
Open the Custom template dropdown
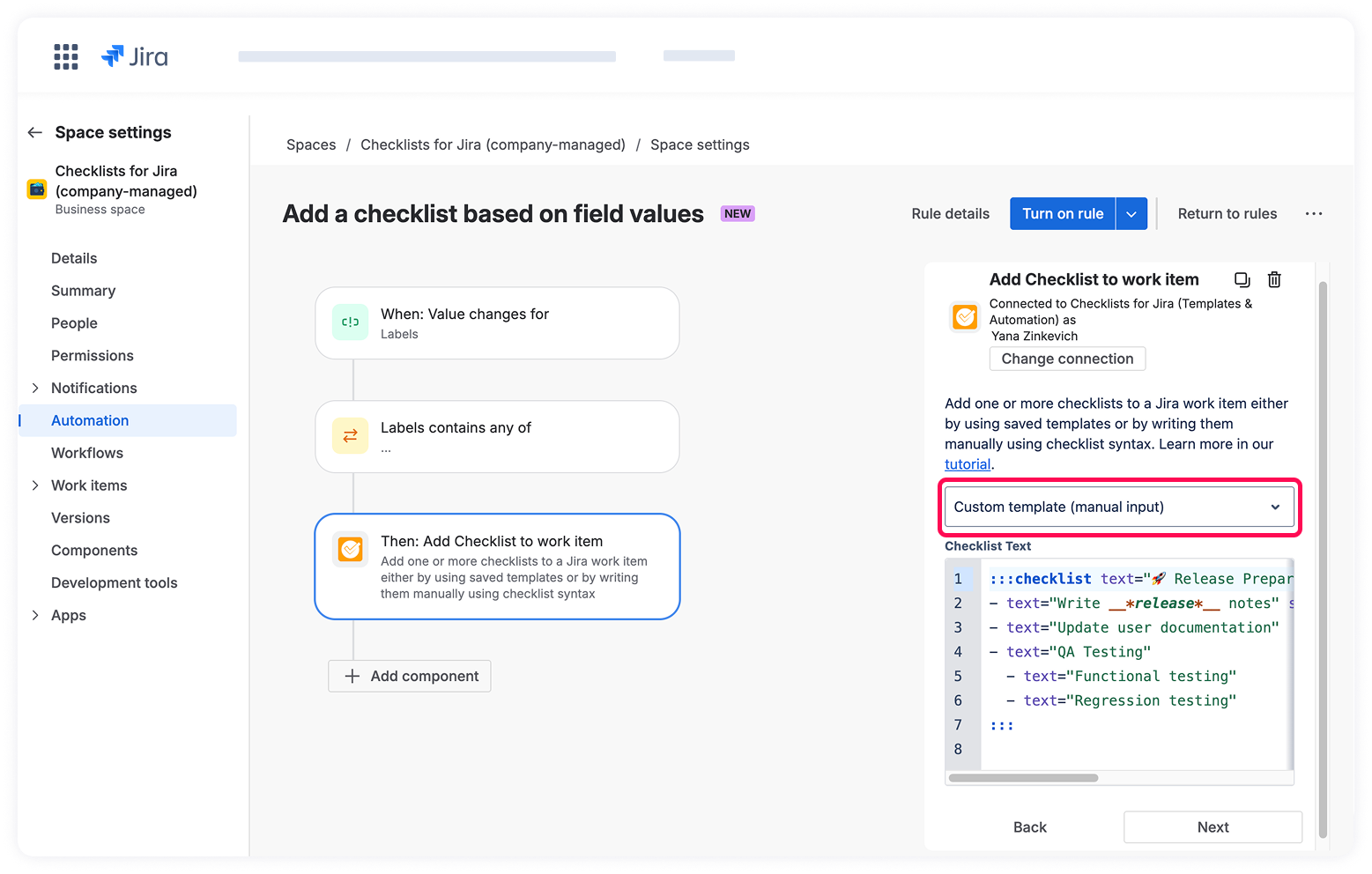click(x=1118, y=507)
